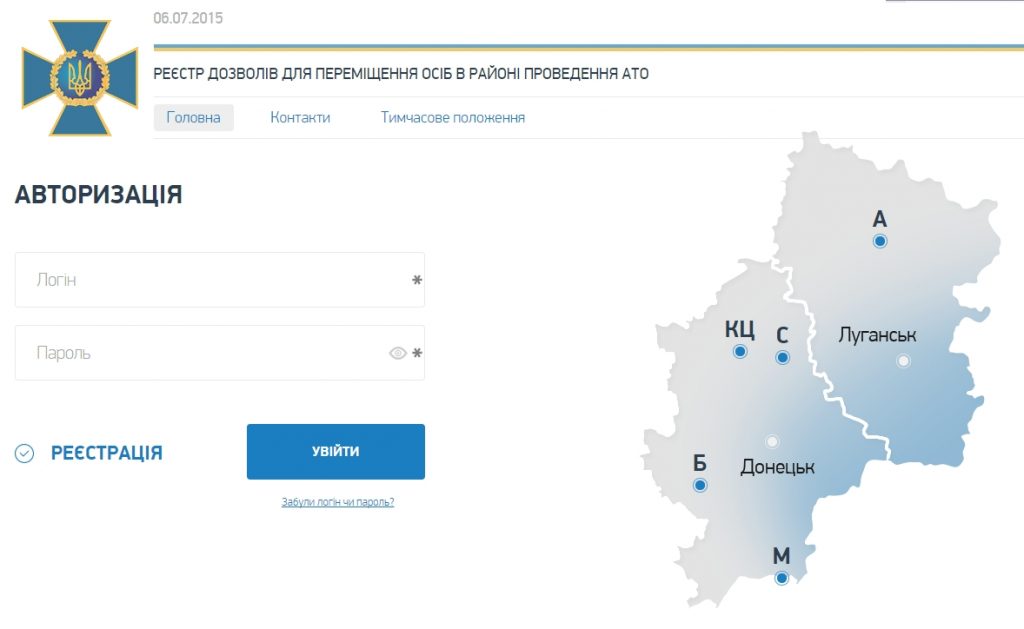Focus the Логін input field
1024x629 pixels.
coord(210,280)
